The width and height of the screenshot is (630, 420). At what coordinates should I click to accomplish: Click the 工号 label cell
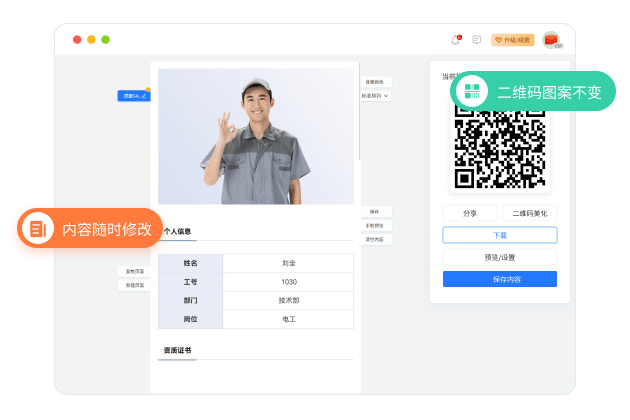click(190, 282)
